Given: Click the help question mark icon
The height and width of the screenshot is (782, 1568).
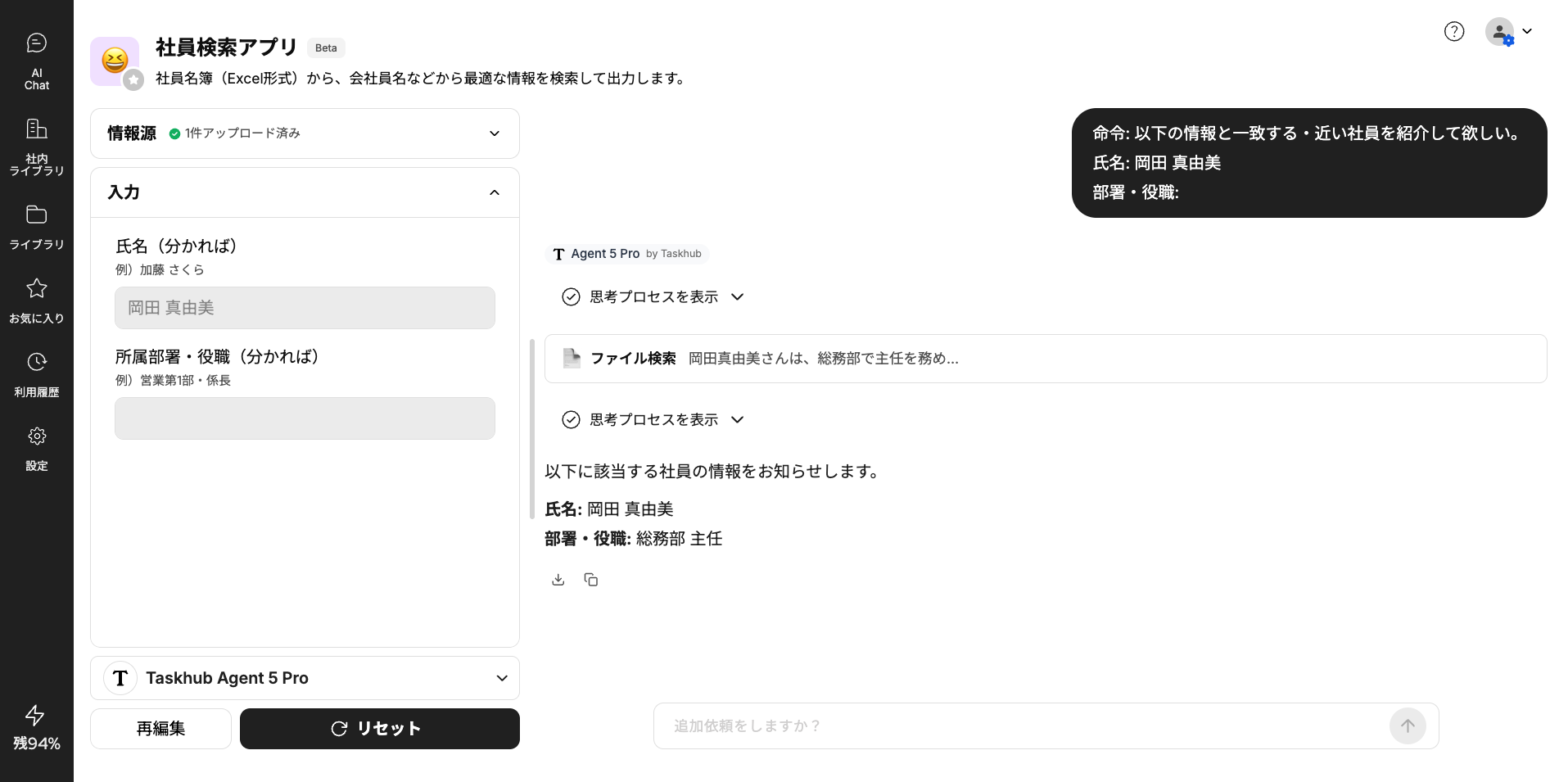Looking at the screenshot, I should point(1453,31).
